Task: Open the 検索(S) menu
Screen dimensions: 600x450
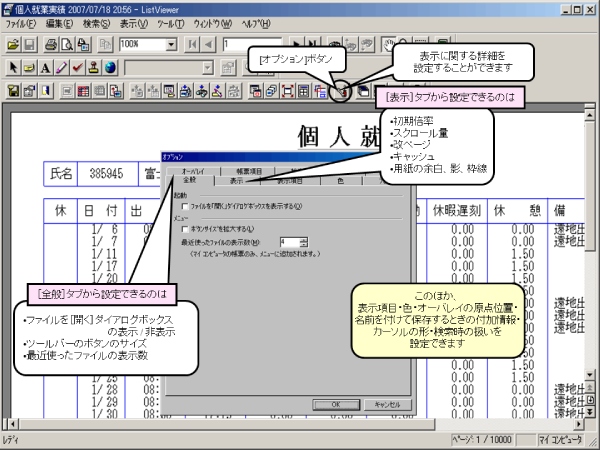Action: click(96, 24)
